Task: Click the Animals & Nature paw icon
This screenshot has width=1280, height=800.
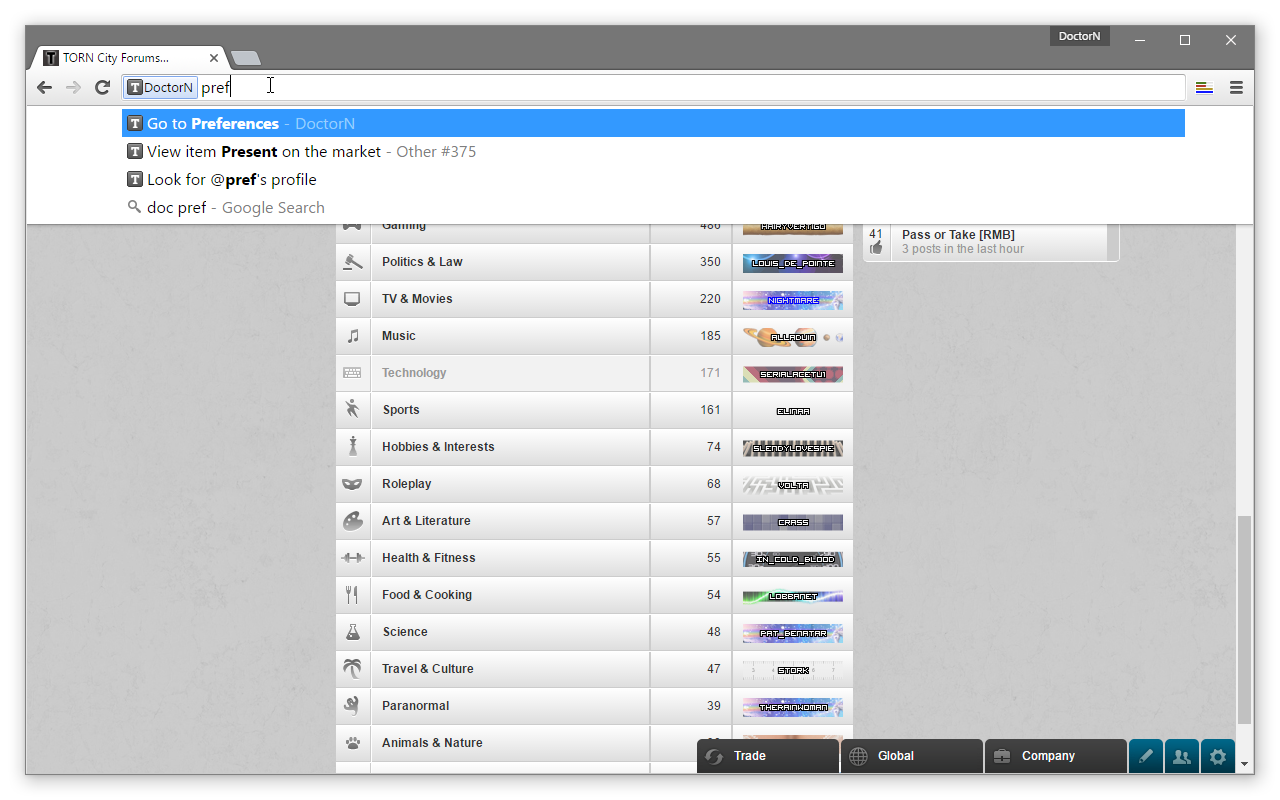Action: (352, 743)
